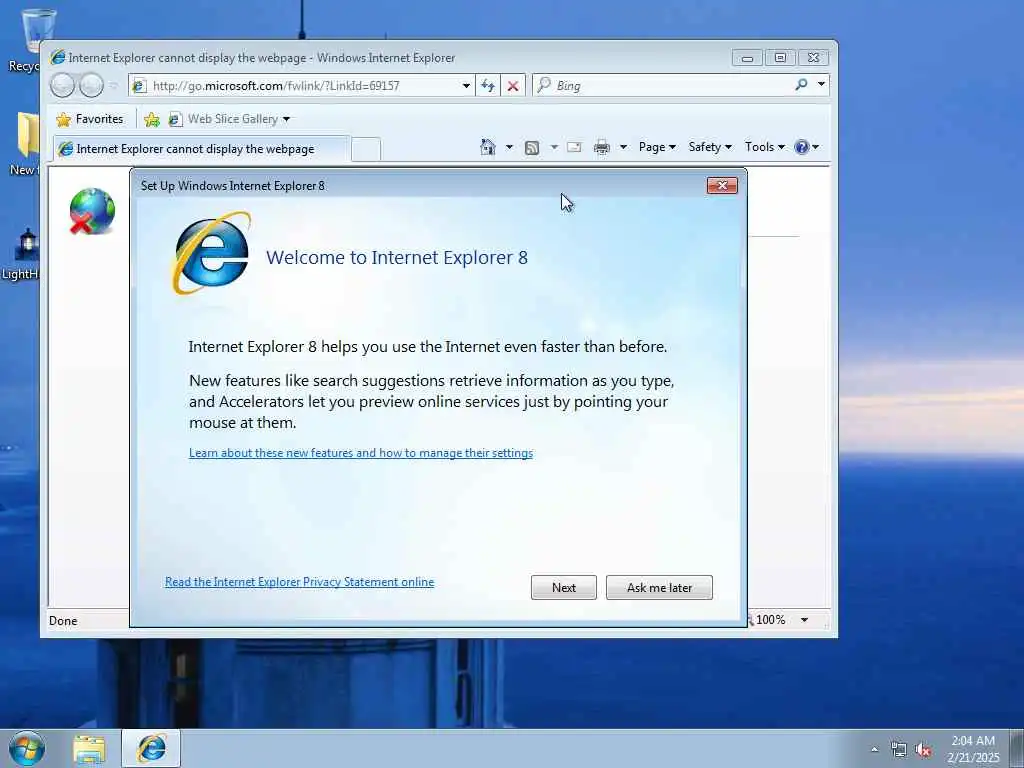Close the Set Up Internet Explorer 8 dialog
The width and height of the screenshot is (1024, 768).
[x=722, y=185]
